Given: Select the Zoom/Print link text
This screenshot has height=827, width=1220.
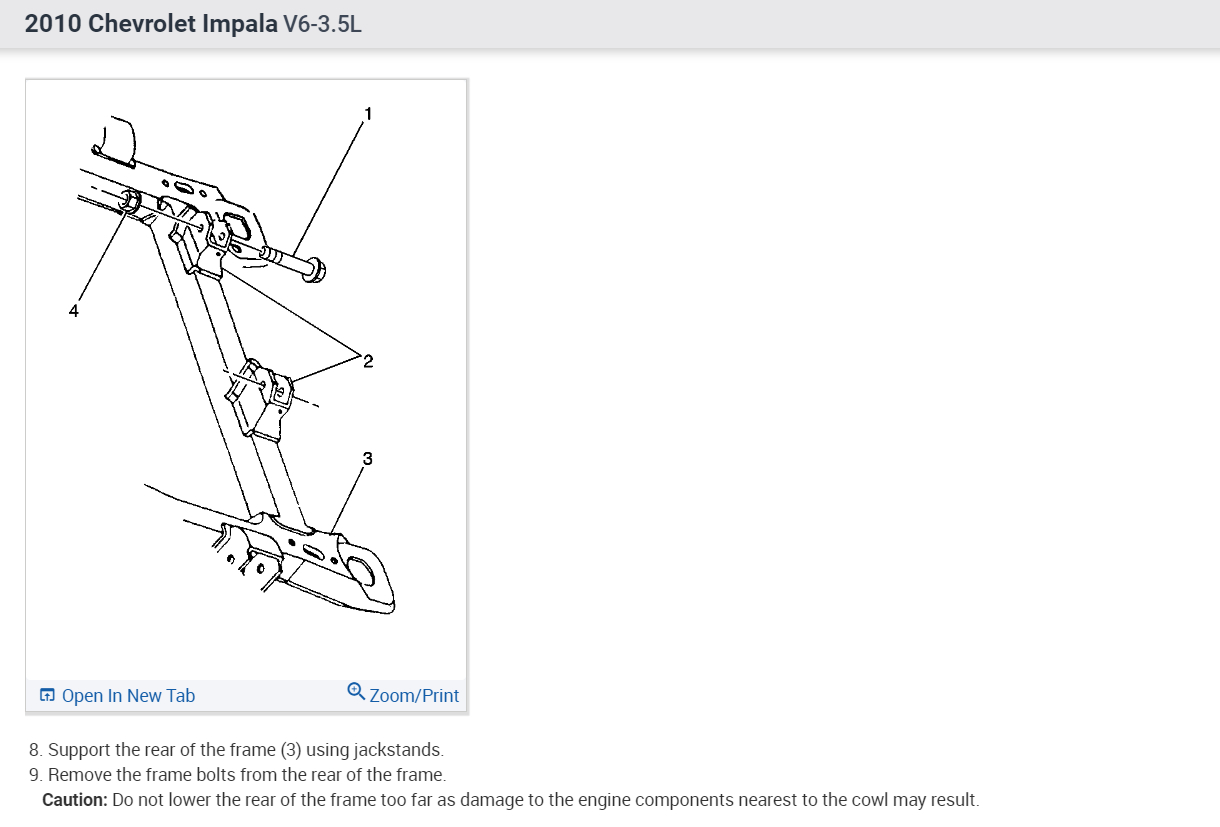Looking at the screenshot, I should pos(414,695).
